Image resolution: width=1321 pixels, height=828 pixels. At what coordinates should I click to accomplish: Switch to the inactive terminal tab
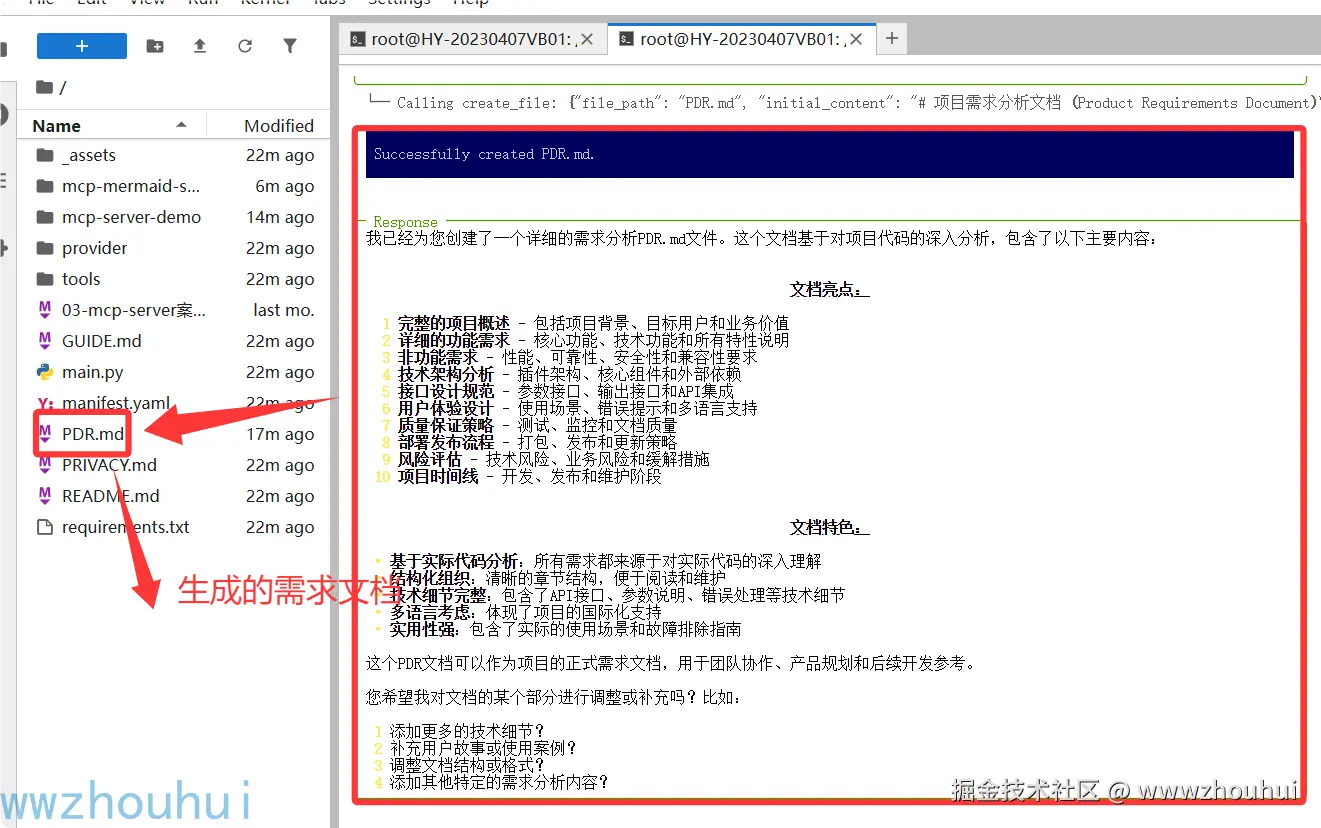pyautogui.click(x=472, y=39)
